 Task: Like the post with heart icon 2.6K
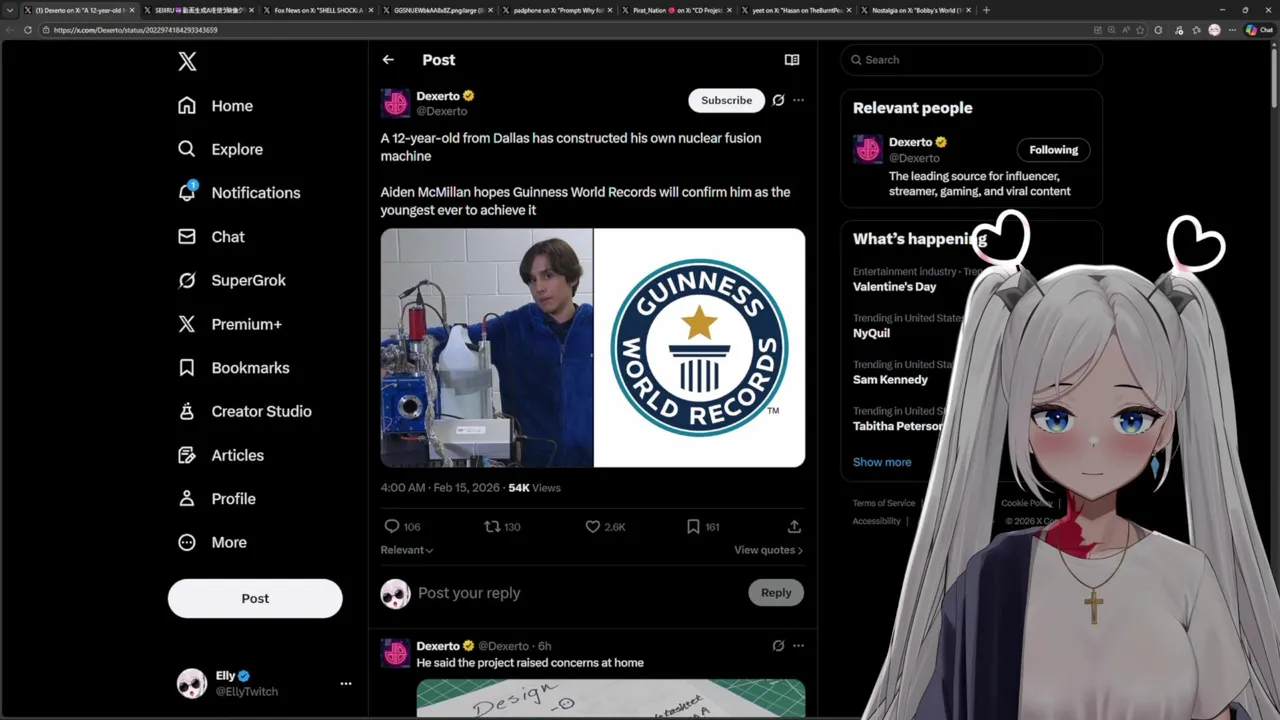tap(605, 527)
